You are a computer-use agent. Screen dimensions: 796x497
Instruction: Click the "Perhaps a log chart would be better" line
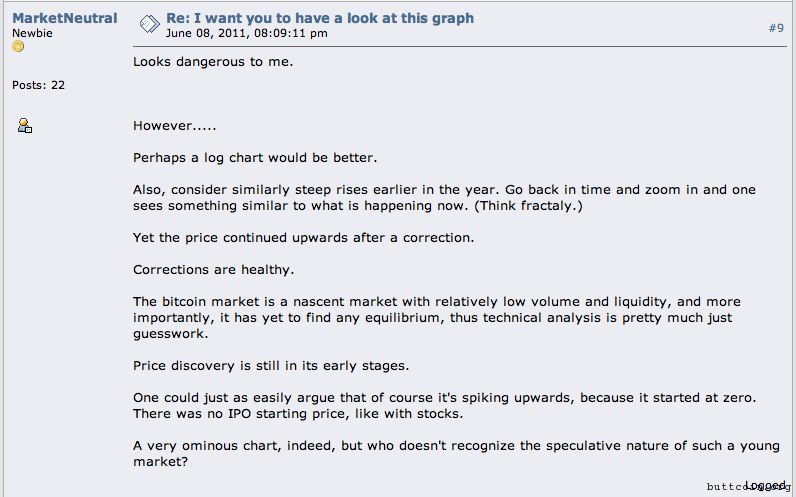(x=255, y=158)
